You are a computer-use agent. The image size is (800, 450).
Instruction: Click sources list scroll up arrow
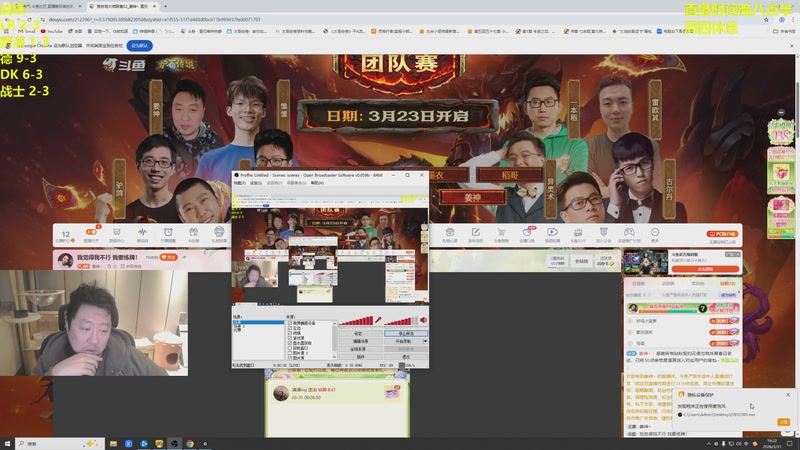335,323
